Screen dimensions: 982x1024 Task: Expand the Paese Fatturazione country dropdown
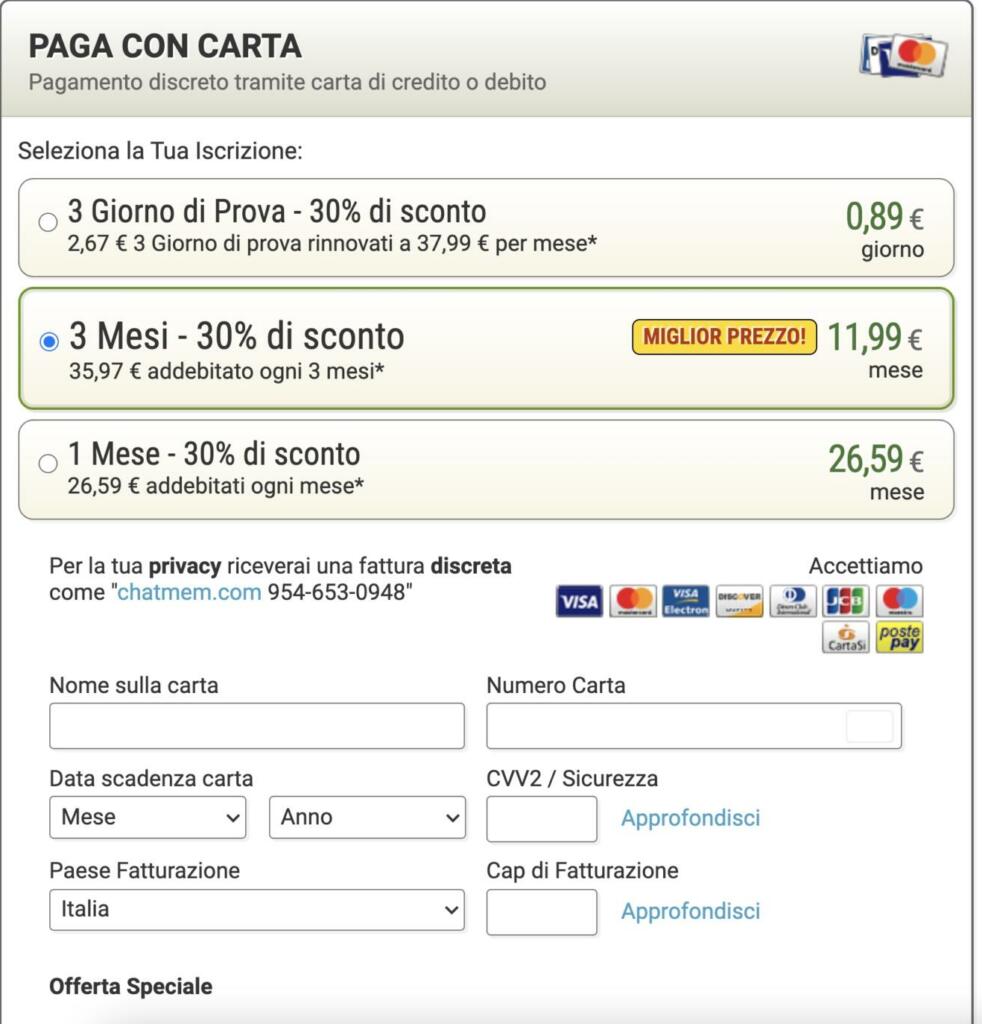(x=257, y=910)
